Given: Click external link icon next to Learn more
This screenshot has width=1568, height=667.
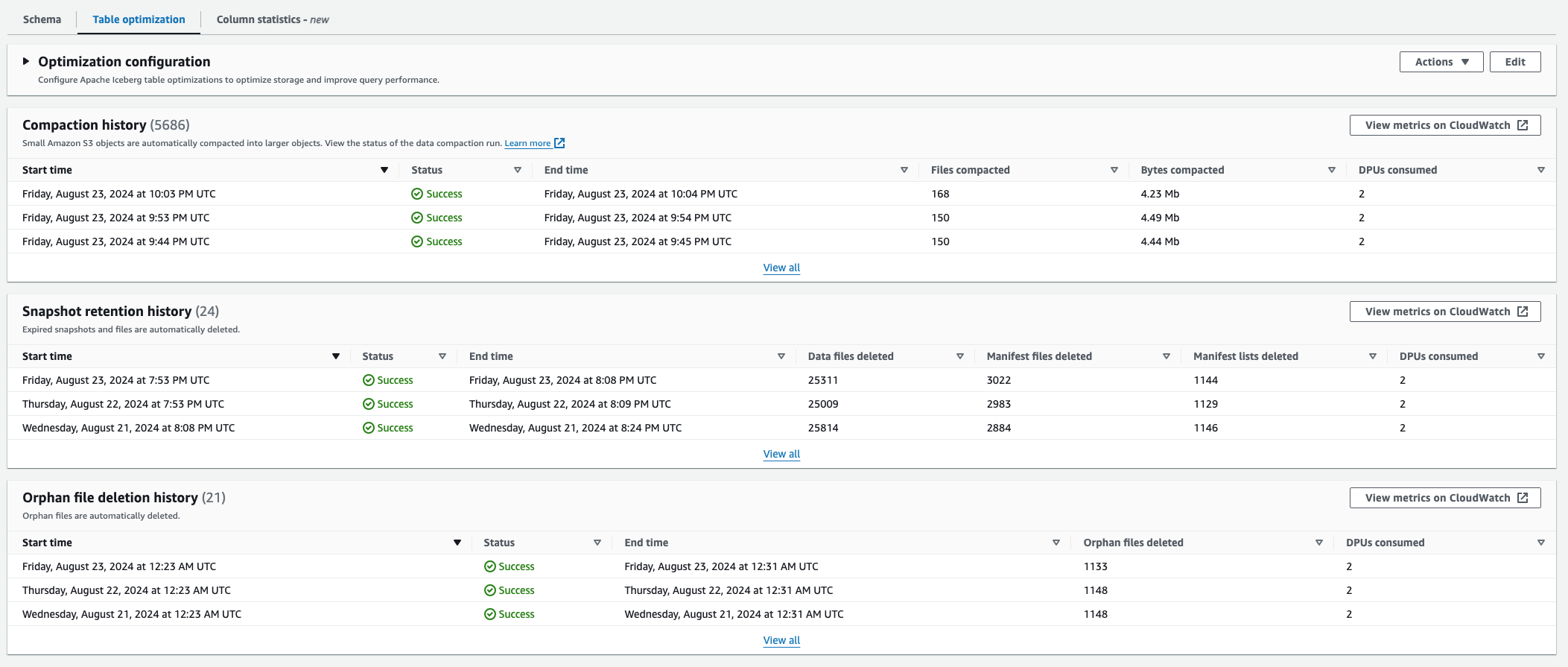Looking at the screenshot, I should pos(559,143).
